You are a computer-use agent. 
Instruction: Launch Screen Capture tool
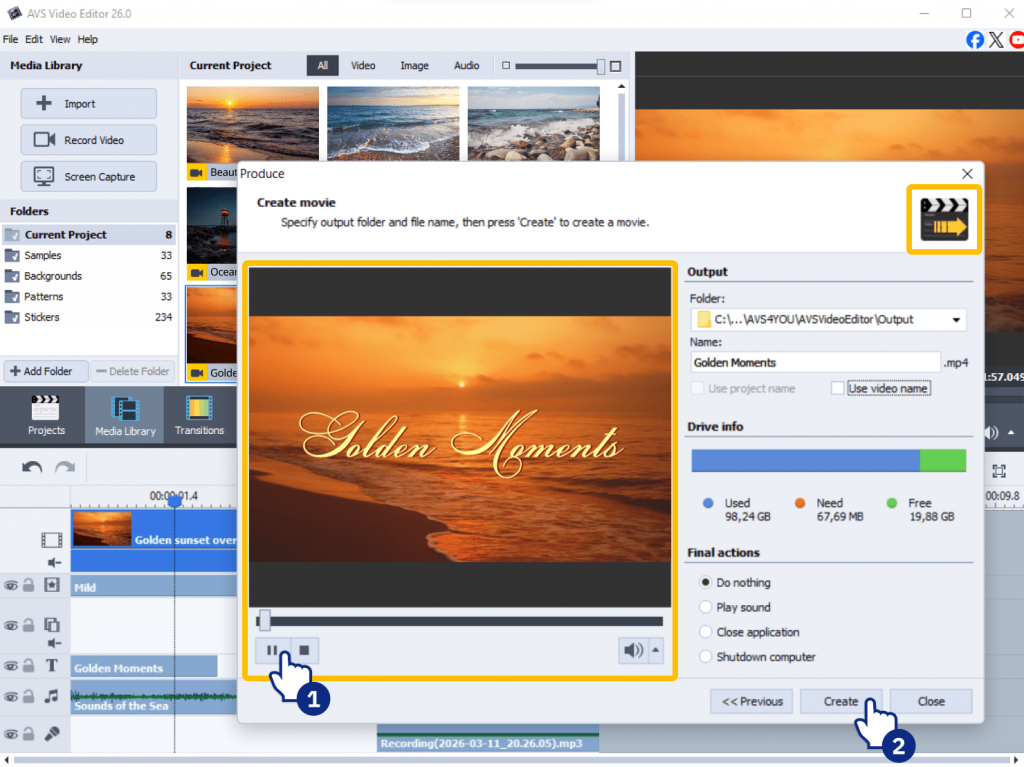(88, 176)
